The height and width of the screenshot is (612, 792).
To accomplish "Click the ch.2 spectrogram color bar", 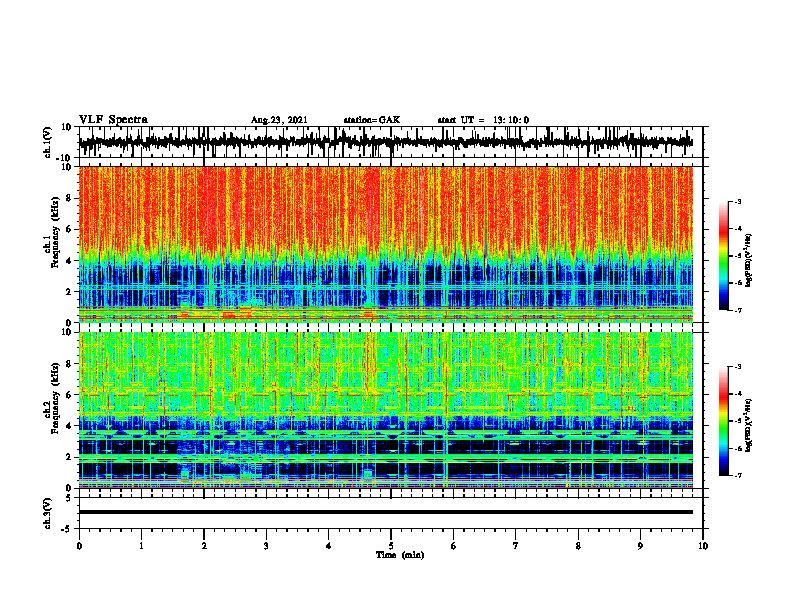I will (724, 421).
